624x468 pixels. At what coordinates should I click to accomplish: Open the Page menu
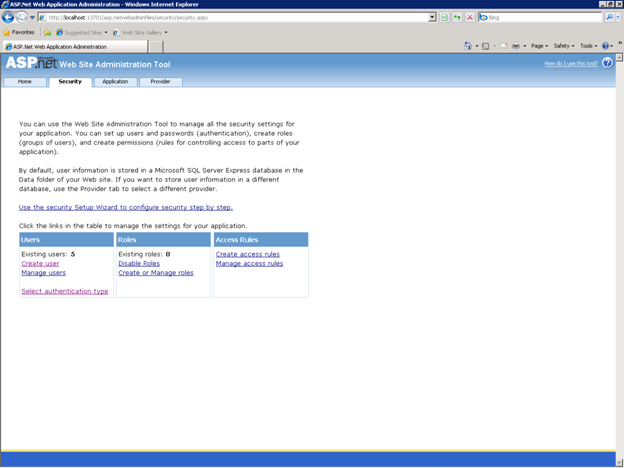pos(539,46)
